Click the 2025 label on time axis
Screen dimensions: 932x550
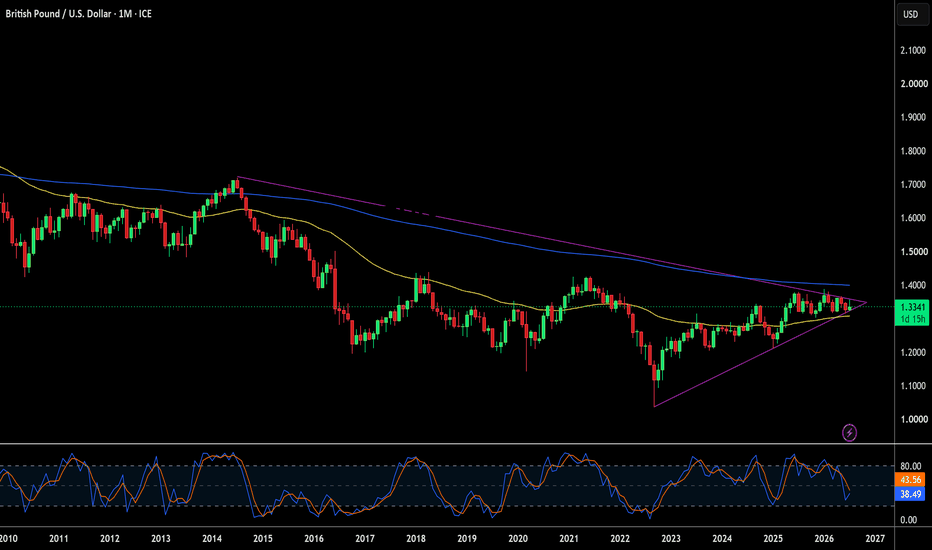(x=773, y=539)
